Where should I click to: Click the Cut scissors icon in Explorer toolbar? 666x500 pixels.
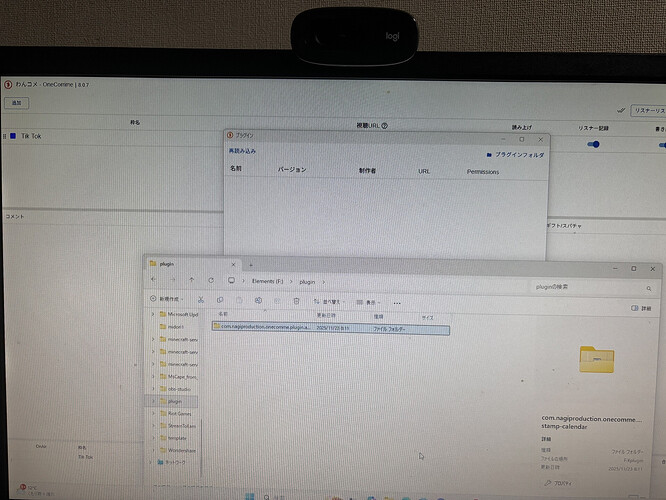201,300
